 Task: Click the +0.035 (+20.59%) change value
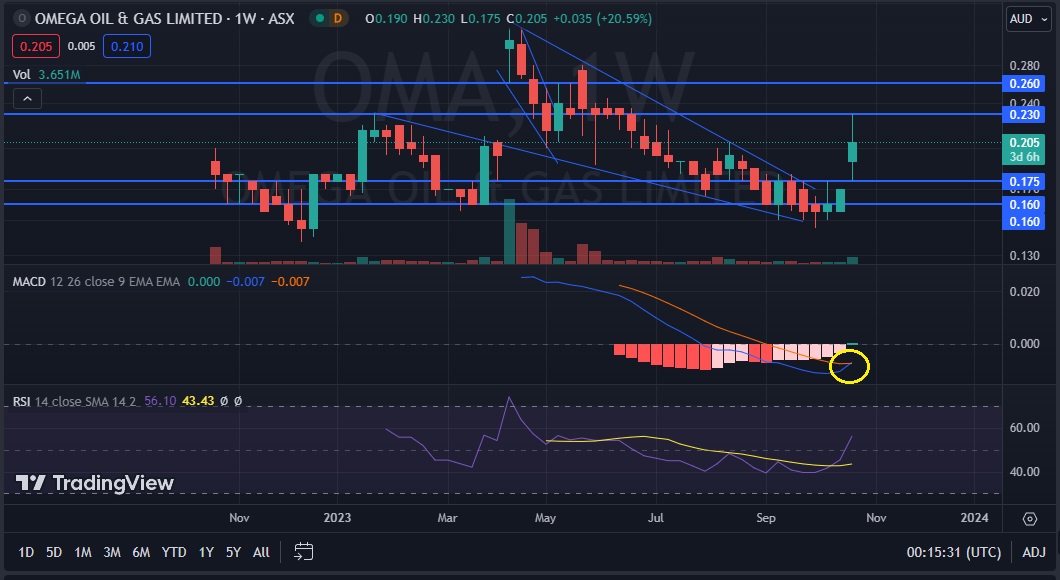click(602, 18)
